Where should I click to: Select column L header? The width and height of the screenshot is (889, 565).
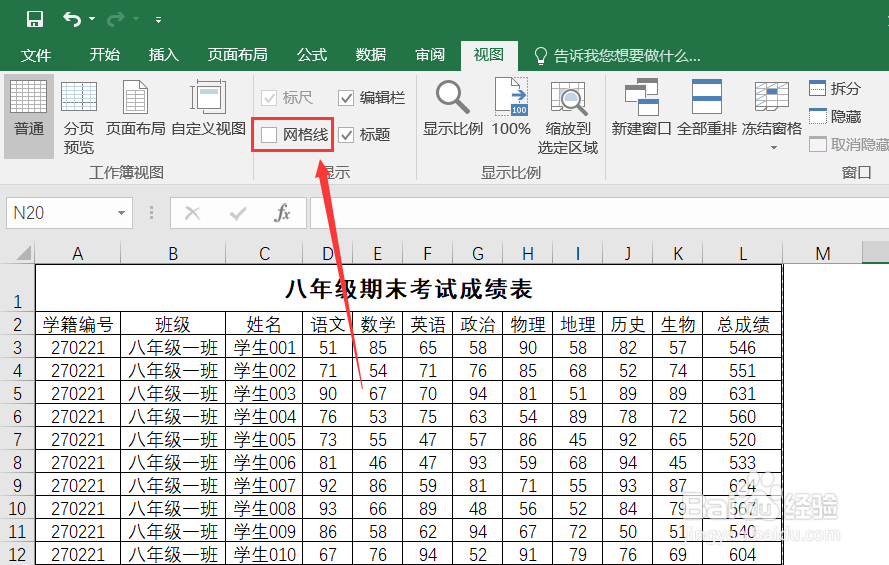[742, 253]
